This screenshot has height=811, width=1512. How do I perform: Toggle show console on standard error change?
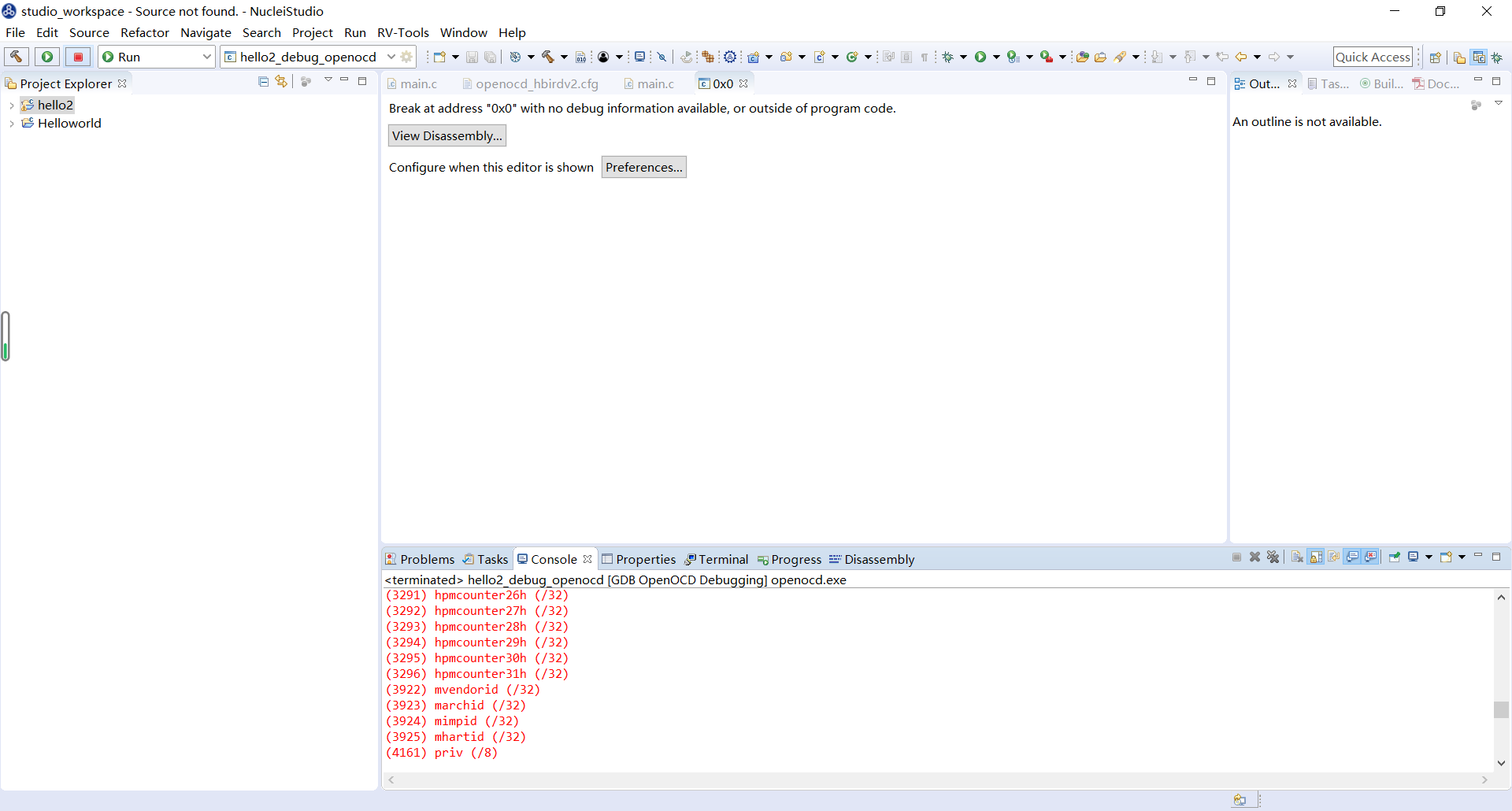pos(1371,557)
